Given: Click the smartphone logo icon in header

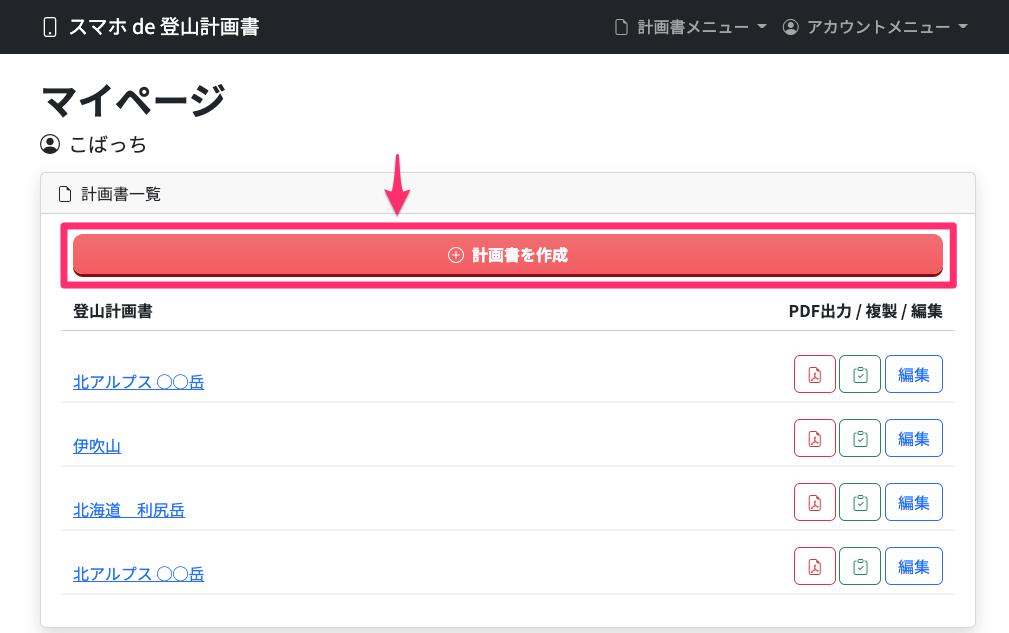Looking at the screenshot, I should pyautogui.click(x=50, y=27).
